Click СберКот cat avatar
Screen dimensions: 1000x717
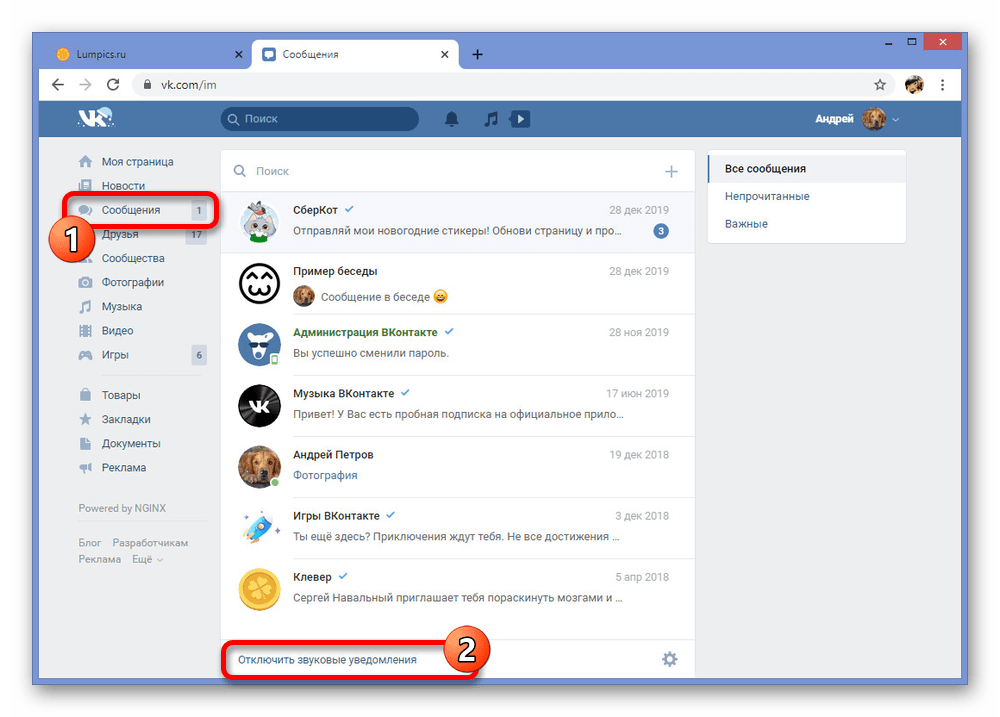[259, 222]
